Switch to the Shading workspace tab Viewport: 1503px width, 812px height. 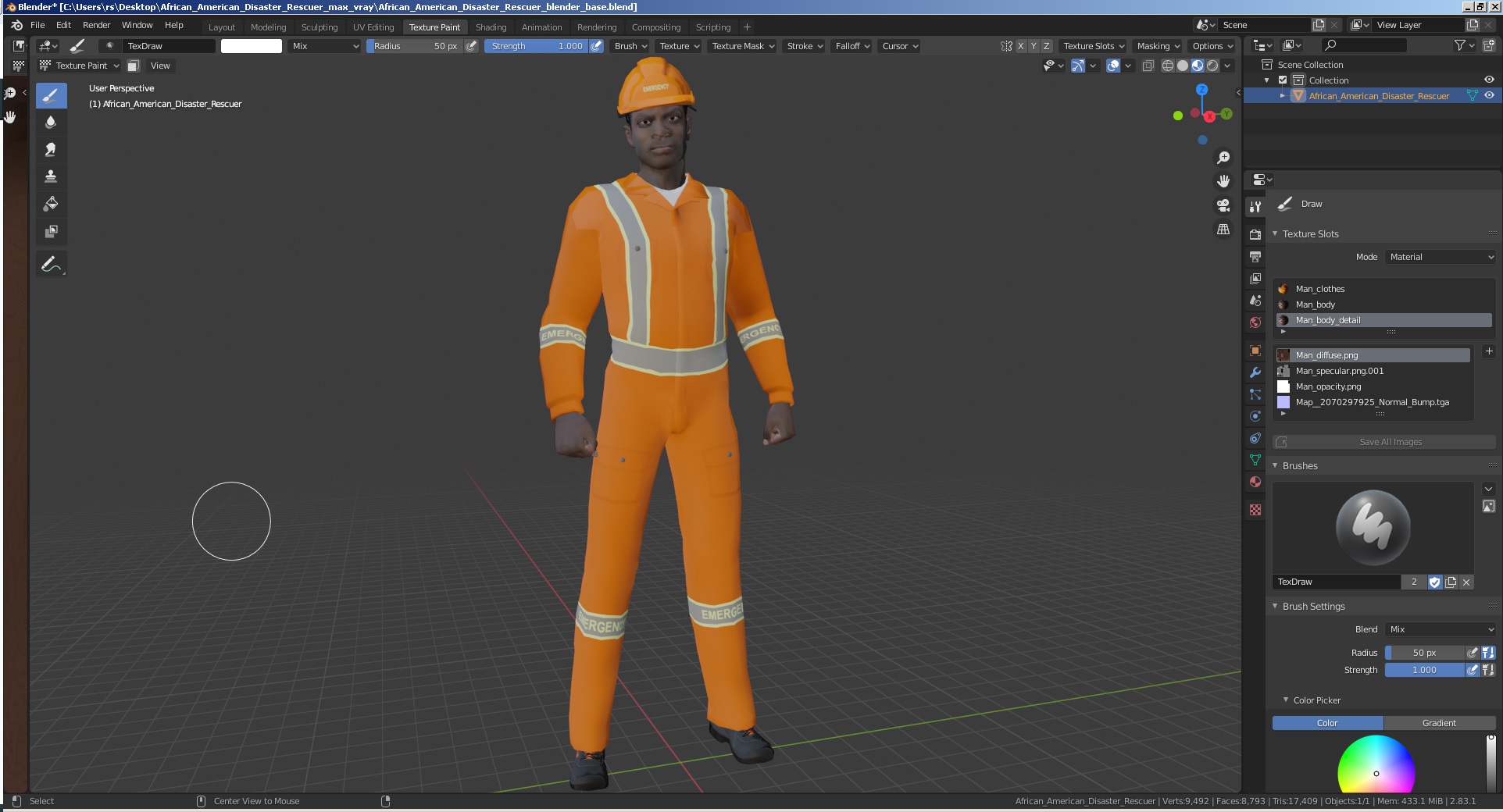click(491, 27)
